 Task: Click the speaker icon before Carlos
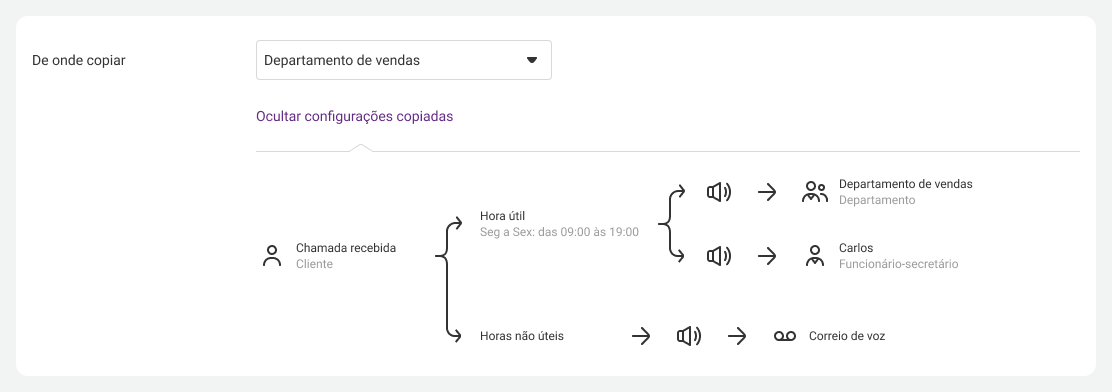[x=718, y=256]
